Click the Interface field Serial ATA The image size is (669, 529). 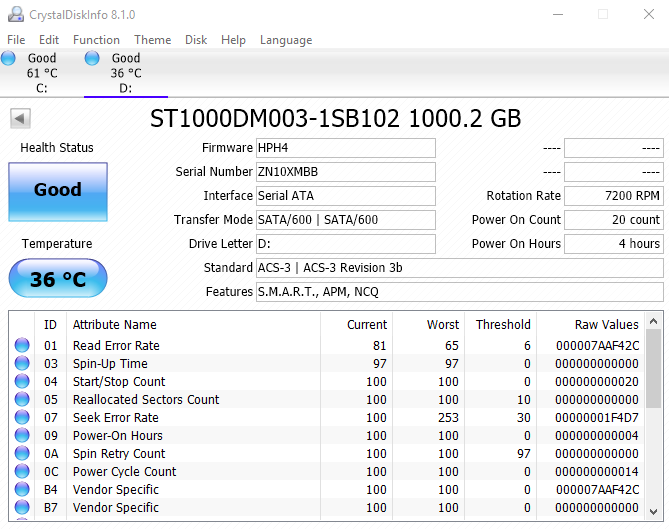(346, 196)
